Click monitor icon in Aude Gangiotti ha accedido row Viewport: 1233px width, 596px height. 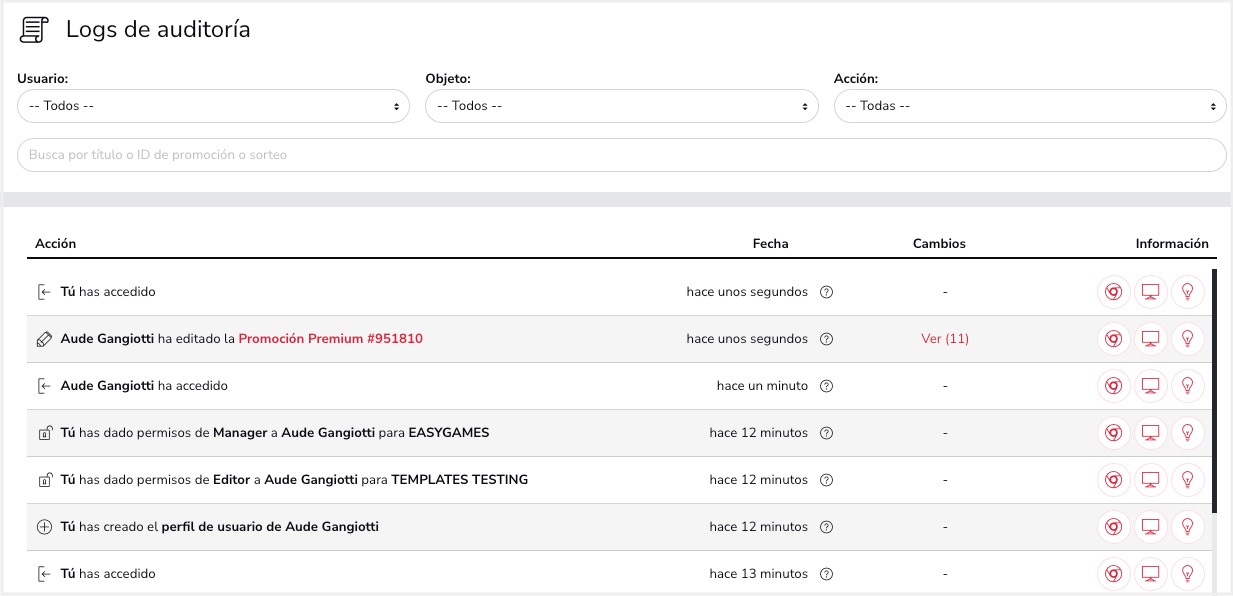click(1150, 386)
